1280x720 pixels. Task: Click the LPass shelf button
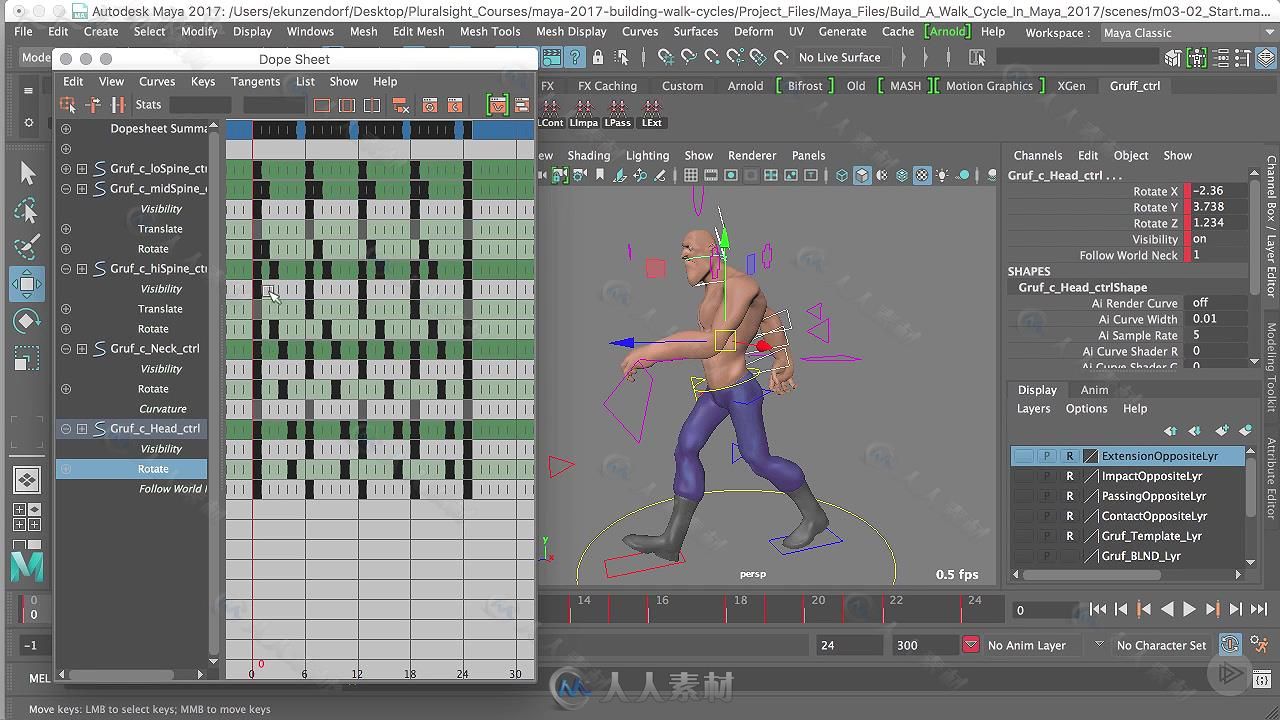coord(618,113)
